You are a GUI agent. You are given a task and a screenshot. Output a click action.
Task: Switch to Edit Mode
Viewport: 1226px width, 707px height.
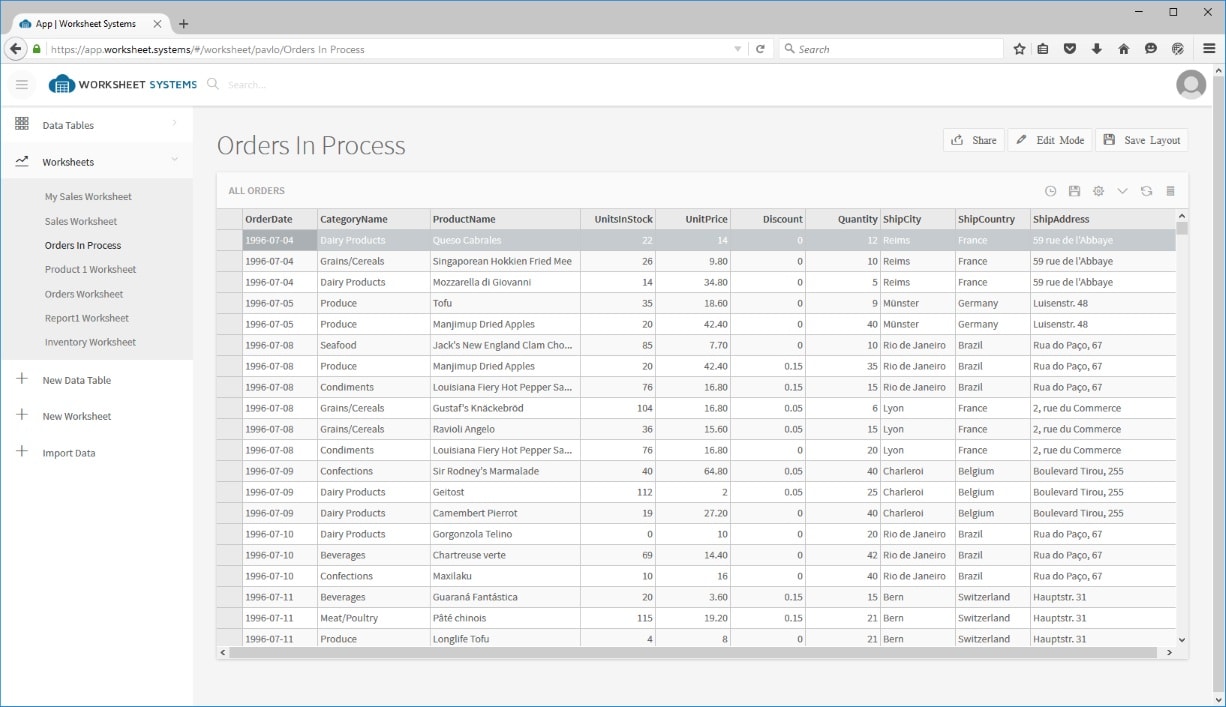pyautogui.click(x=1049, y=140)
